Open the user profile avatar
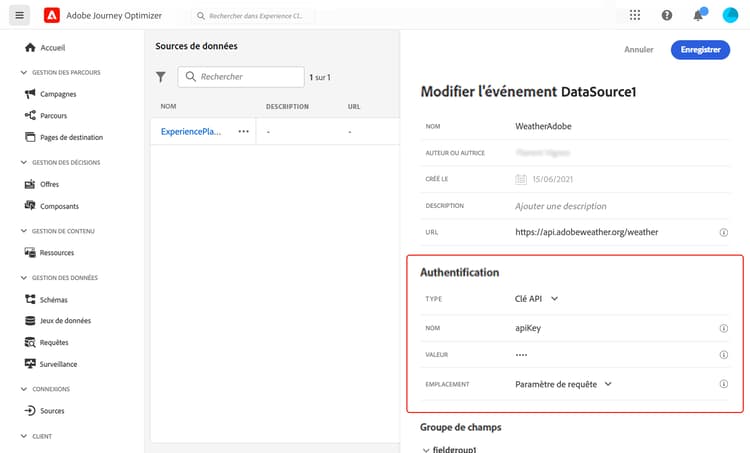The width and height of the screenshot is (750, 453). [730, 15]
